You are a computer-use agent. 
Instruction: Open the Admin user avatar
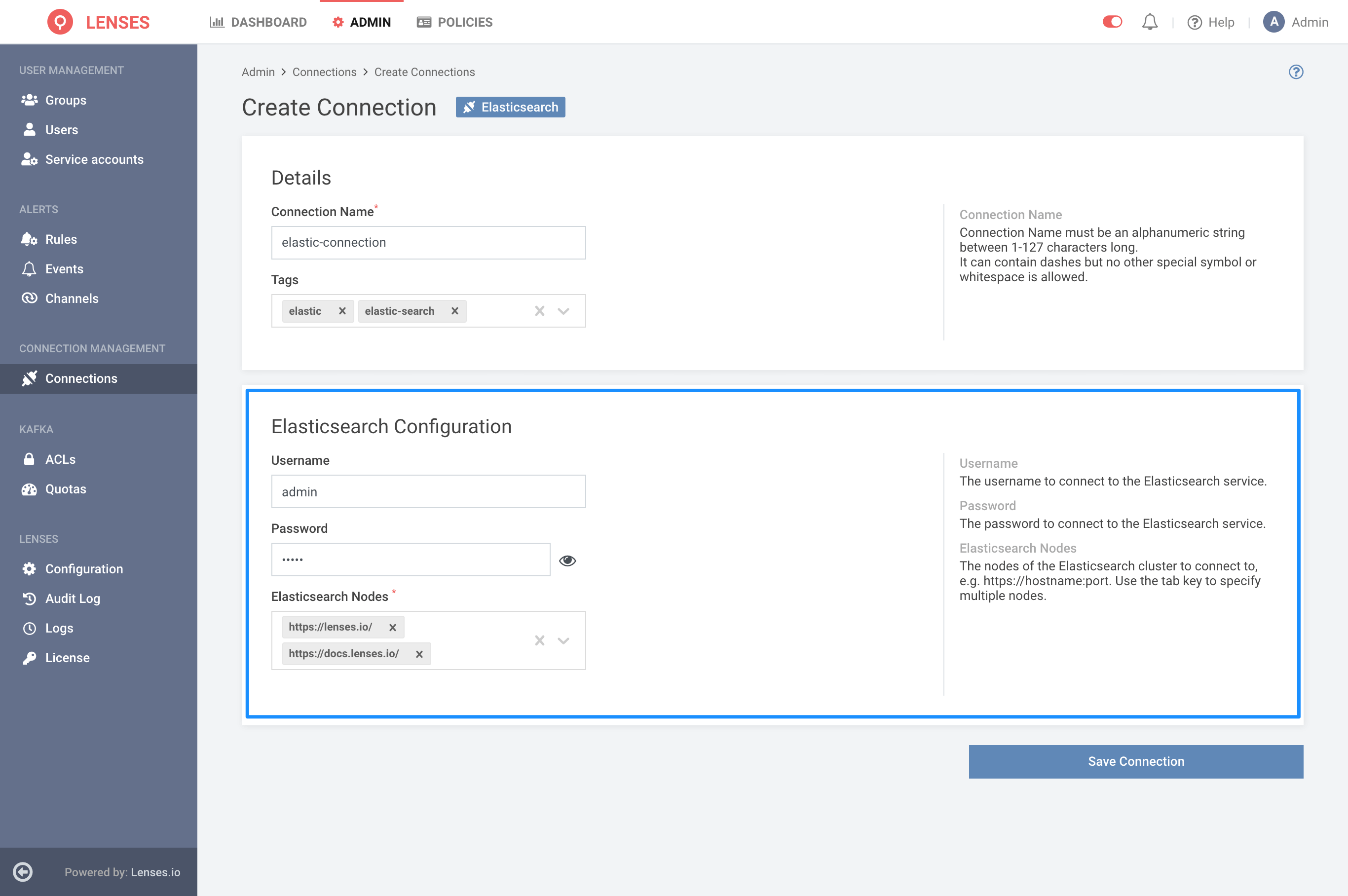point(1273,22)
